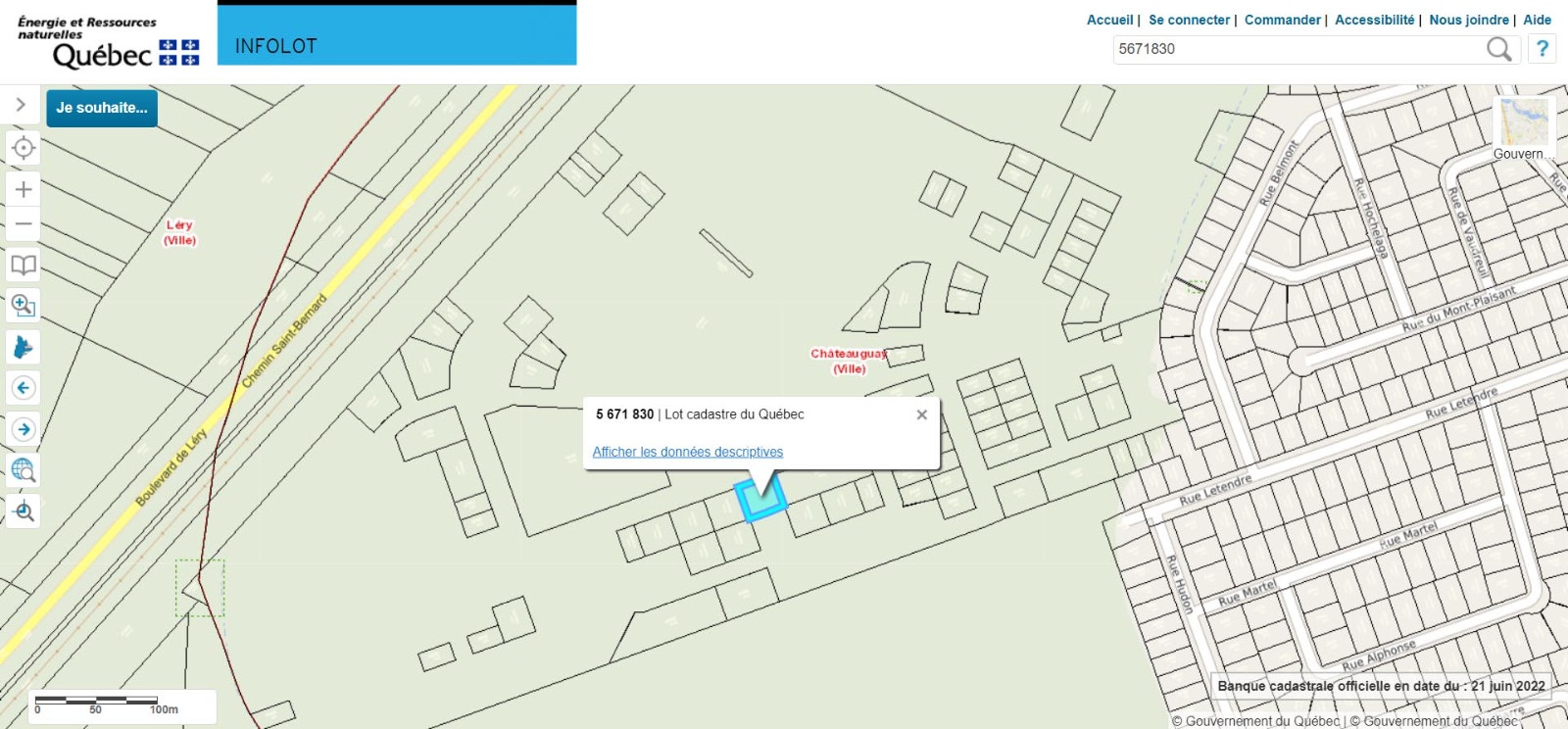This screenshot has height=729, width=1568.
Task: Click the INFOLOT banner title
Action: [x=276, y=46]
